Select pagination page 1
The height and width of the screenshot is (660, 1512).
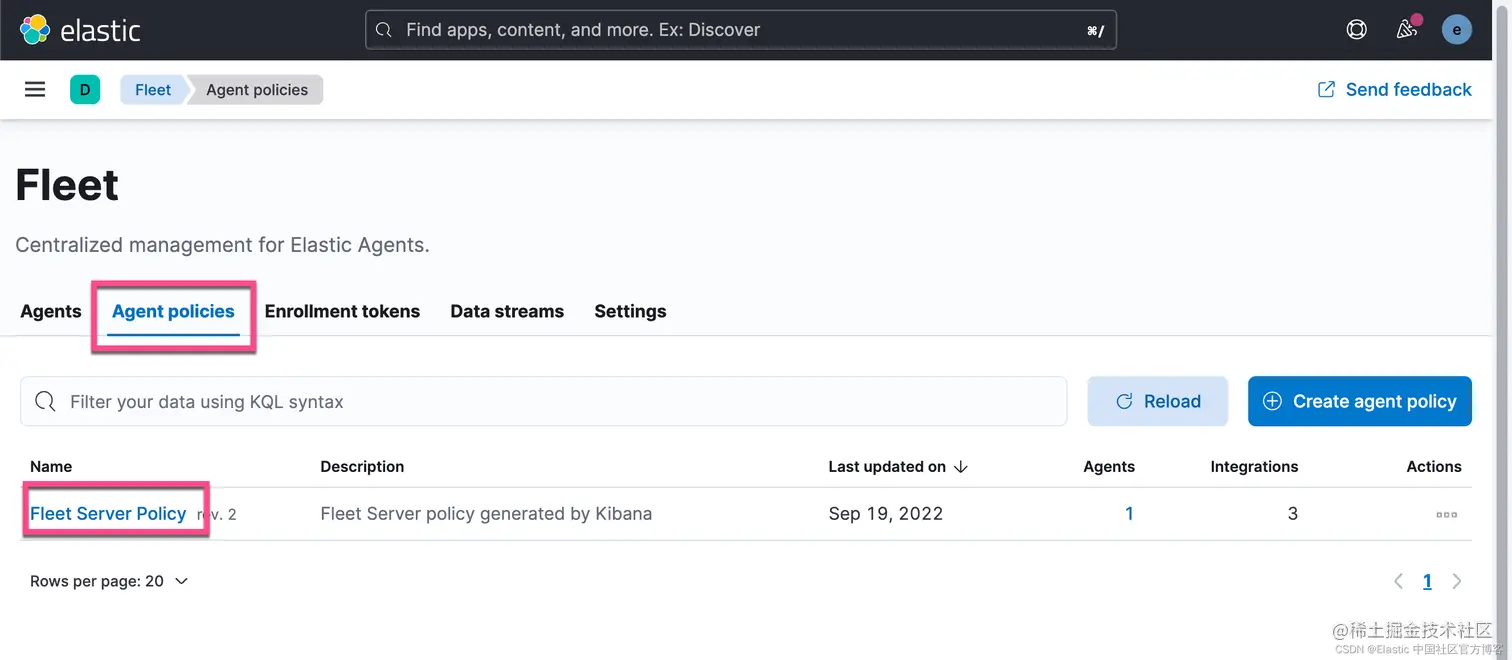click(1427, 581)
